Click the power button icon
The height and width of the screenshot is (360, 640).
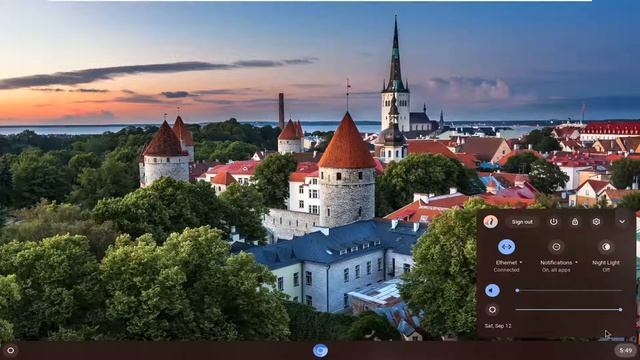click(x=553, y=222)
